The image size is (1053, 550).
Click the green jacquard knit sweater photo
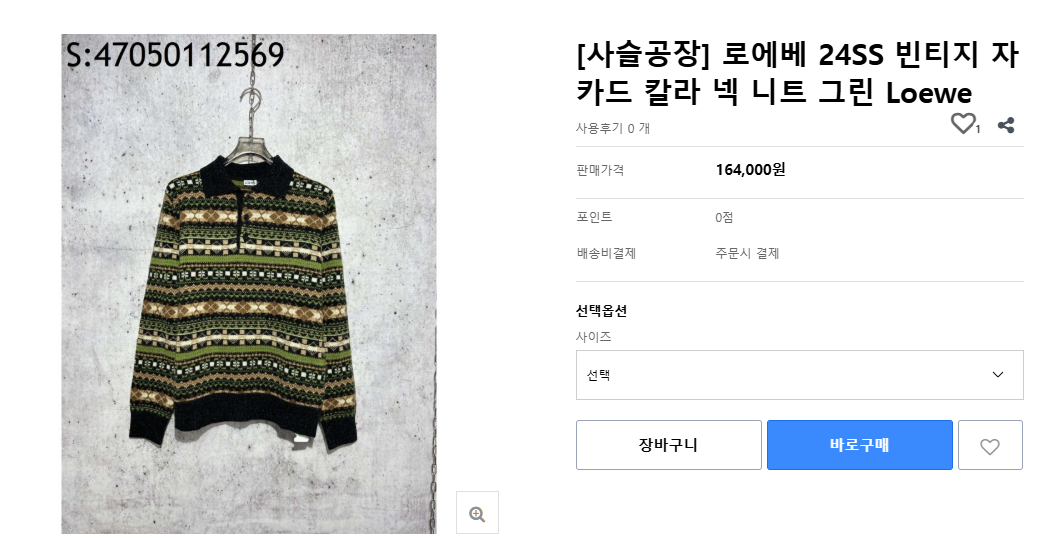pyautogui.click(x=248, y=300)
